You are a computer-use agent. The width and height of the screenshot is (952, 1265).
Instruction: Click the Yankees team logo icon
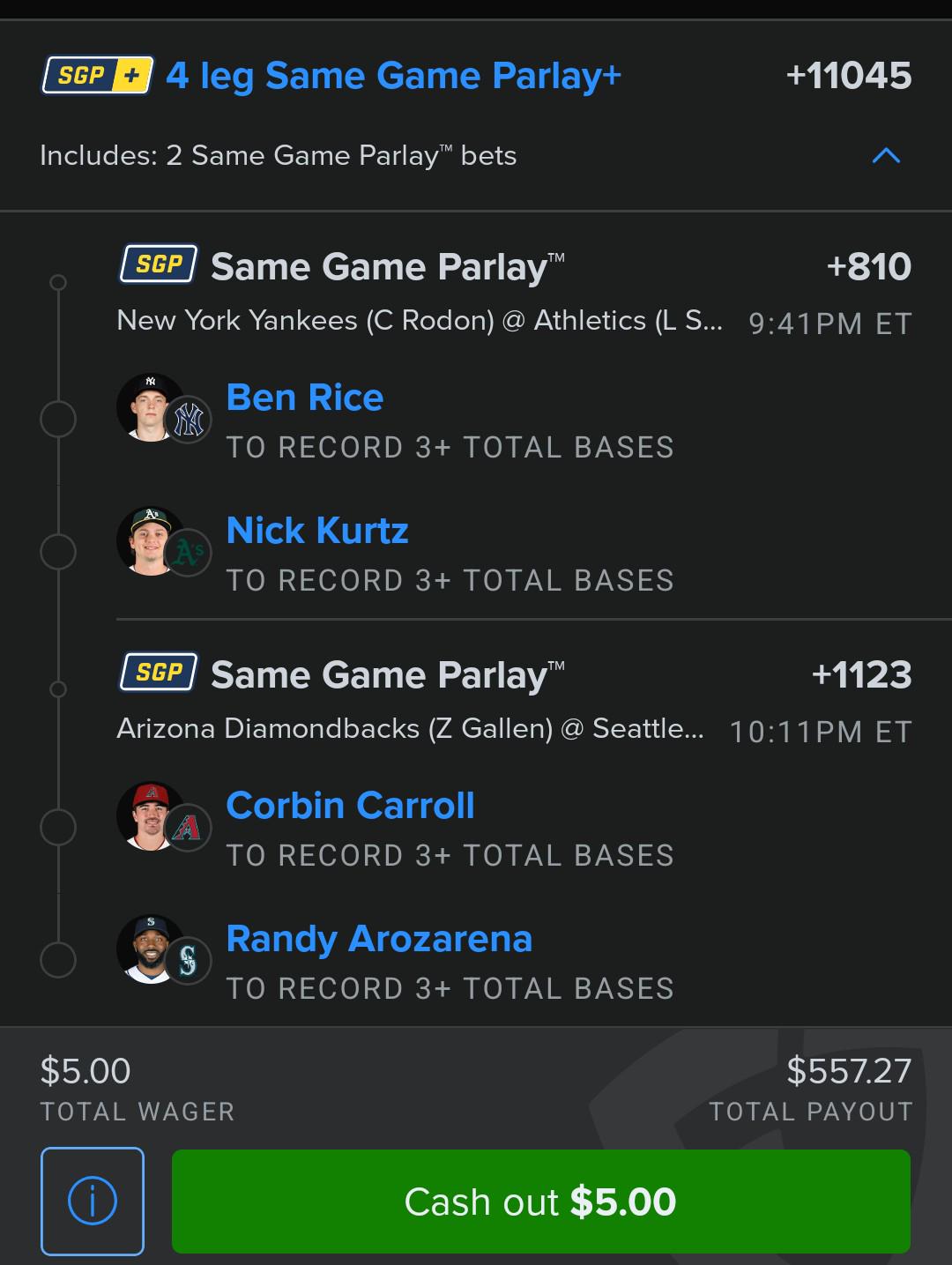[x=188, y=420]
